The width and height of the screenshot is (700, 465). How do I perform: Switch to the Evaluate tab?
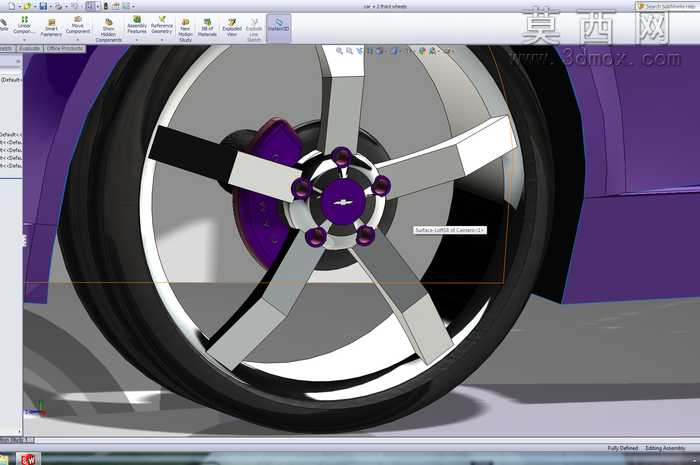tap(29, 48)
